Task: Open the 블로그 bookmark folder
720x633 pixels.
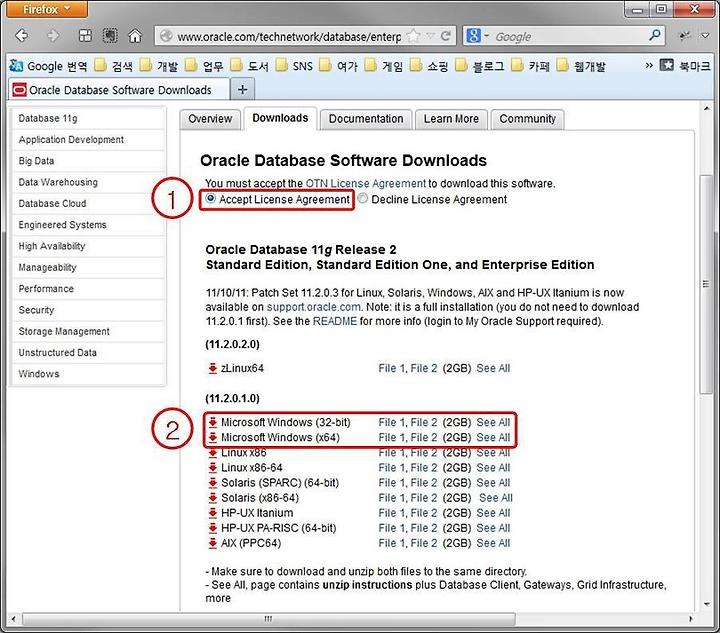Action: [480, 66]
